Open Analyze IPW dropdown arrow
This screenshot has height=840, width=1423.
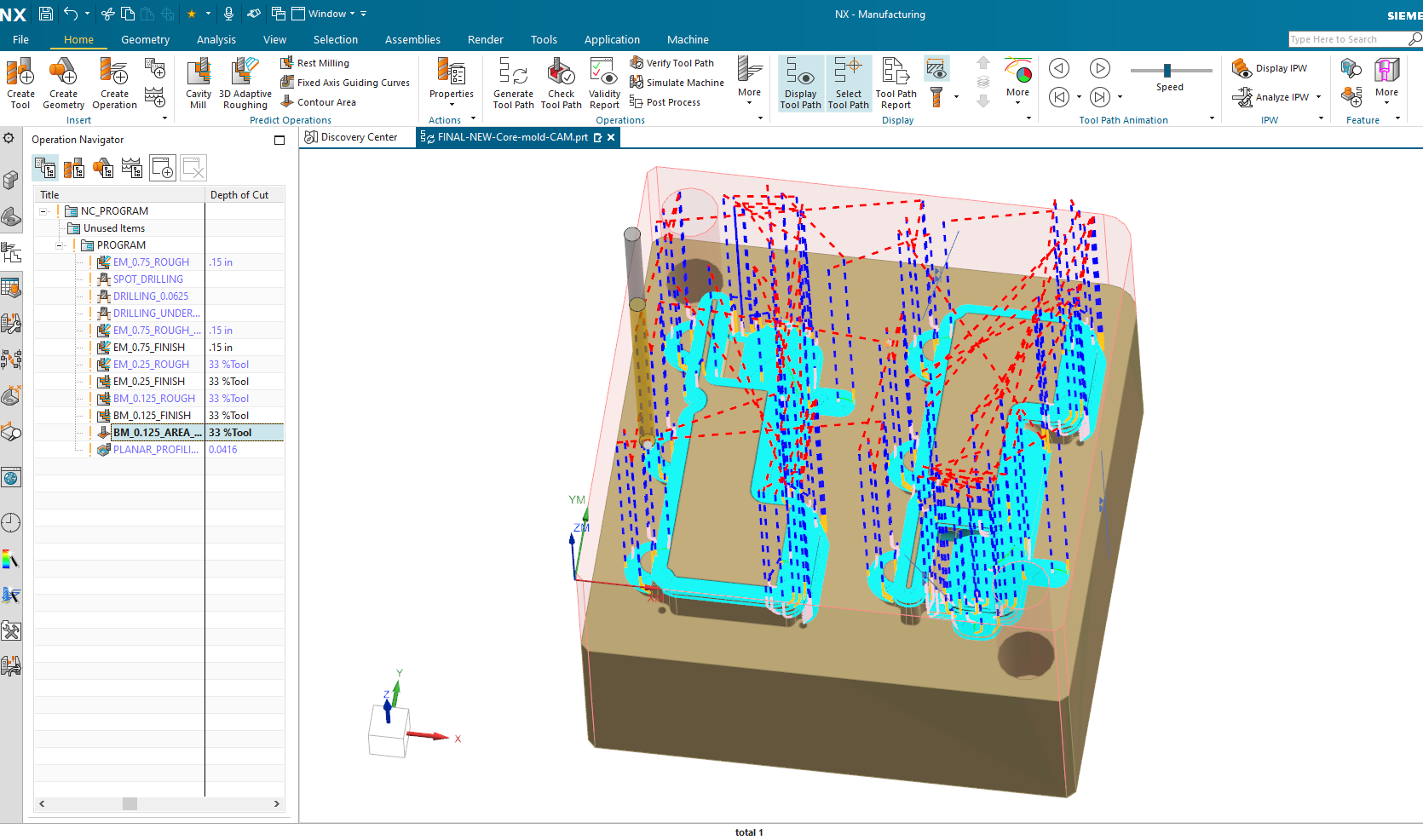[1318, 97]
